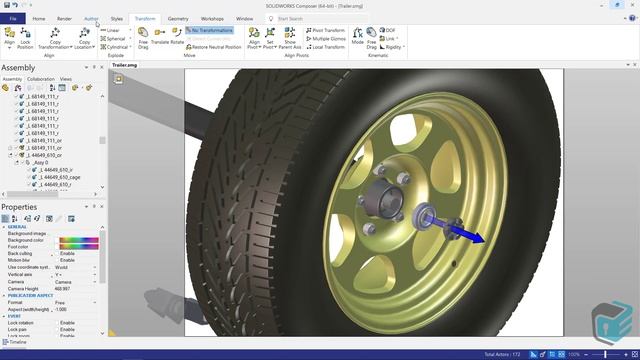Collapse the _Assy 0 tree node
640x360 pixels.
17,162
